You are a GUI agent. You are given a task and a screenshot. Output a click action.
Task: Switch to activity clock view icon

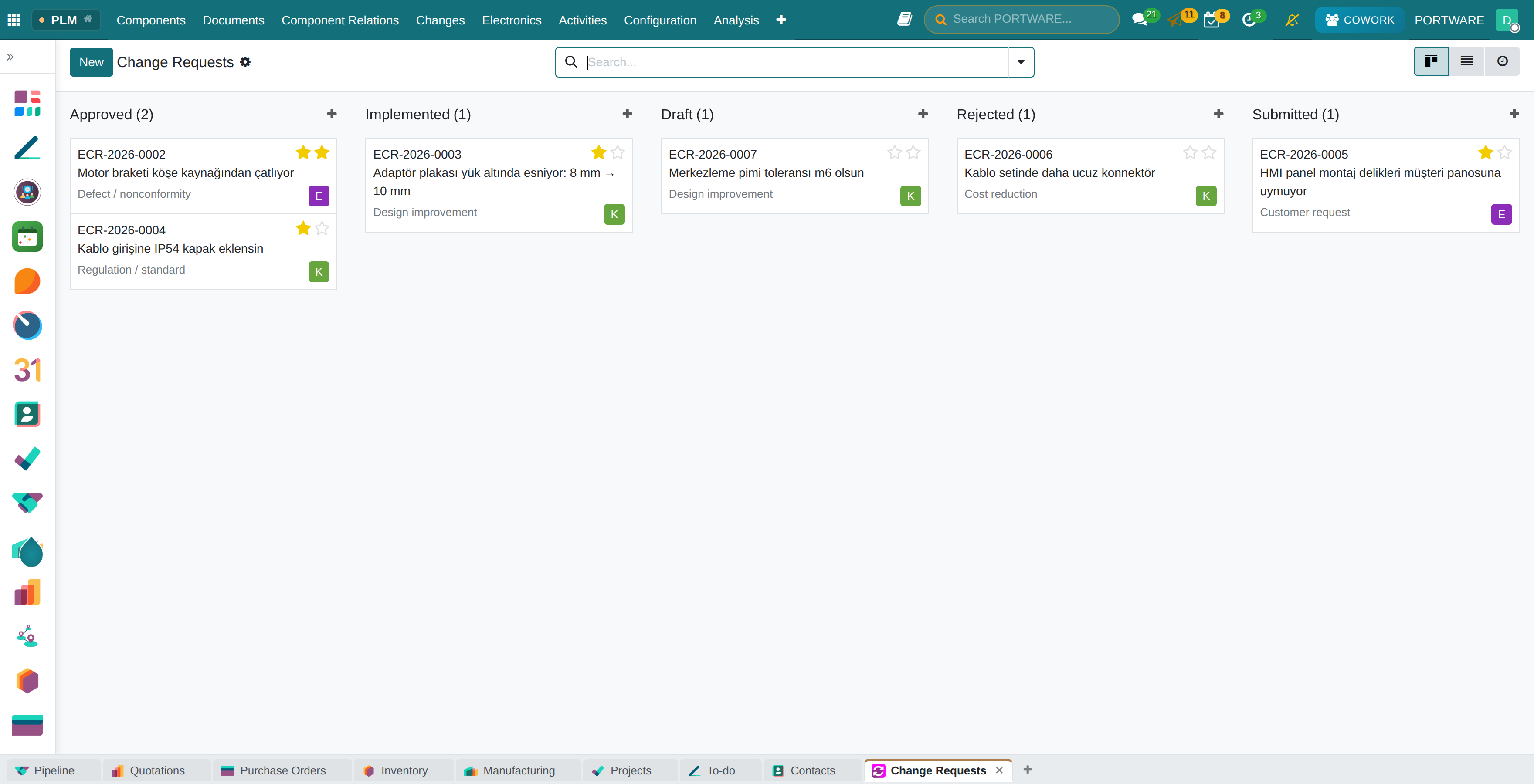tap(1502, 61)
